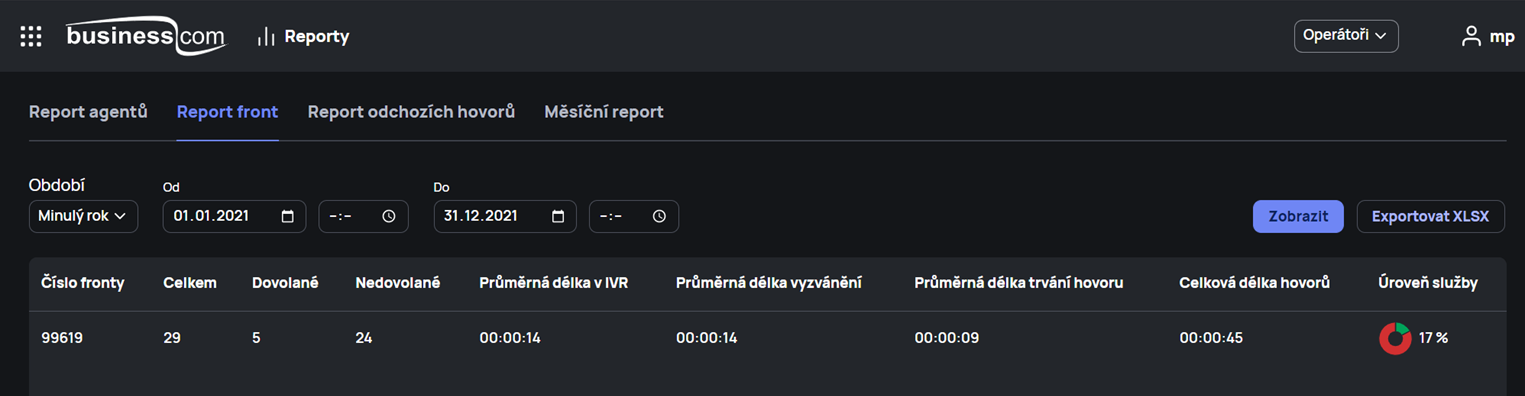The width and height of the screenshot is (1525, 396).
Task: Click the Exportovat XLSX button
Action: click(1430, 216)
